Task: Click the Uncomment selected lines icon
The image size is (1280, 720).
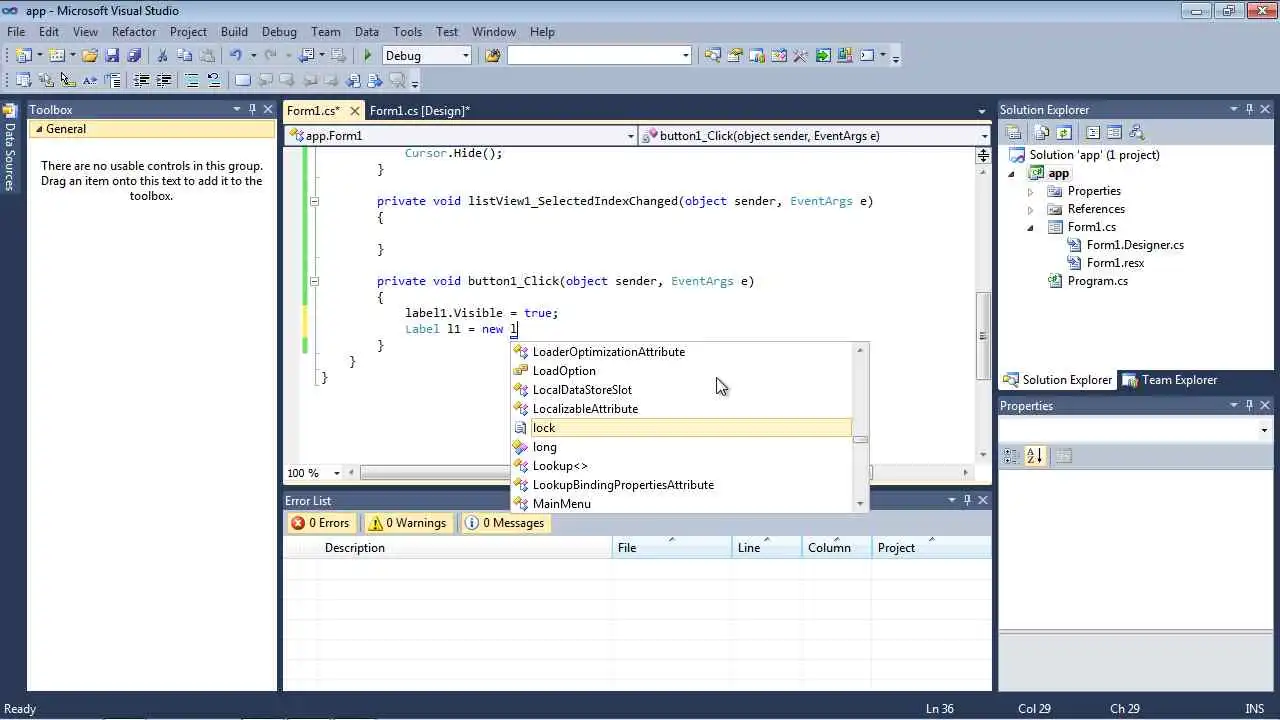Action: click(x=213, y=80)
